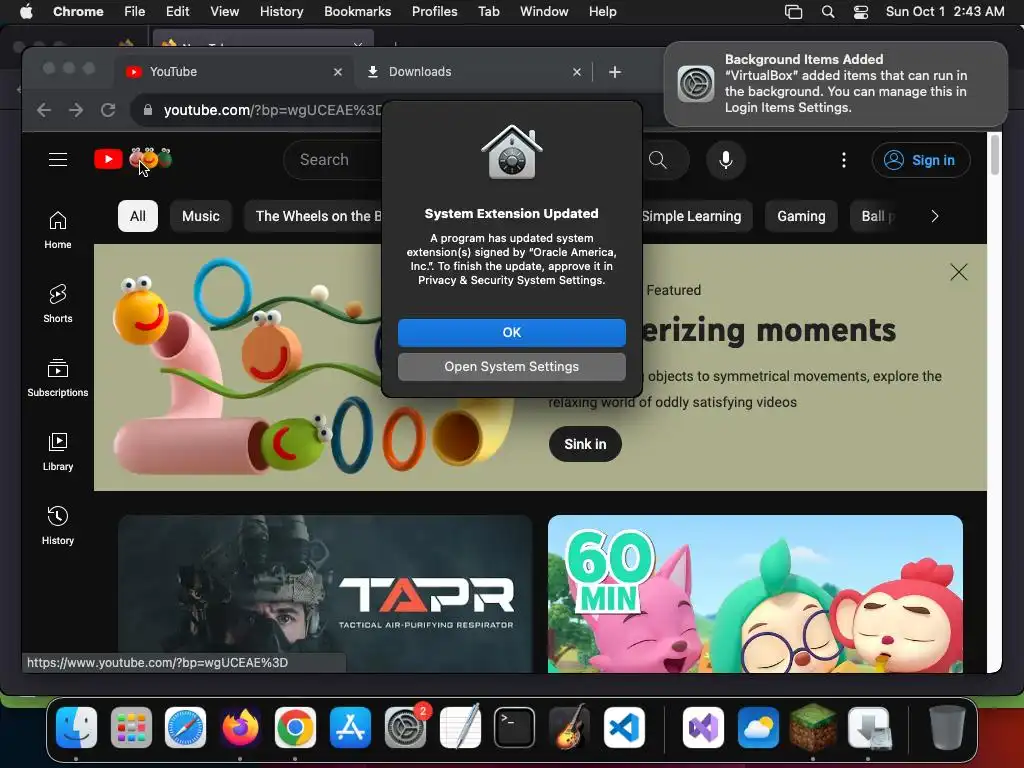Screen dimensions: 1024x768
Task: Select the YouTube tab
Action: tap(234, 72)
